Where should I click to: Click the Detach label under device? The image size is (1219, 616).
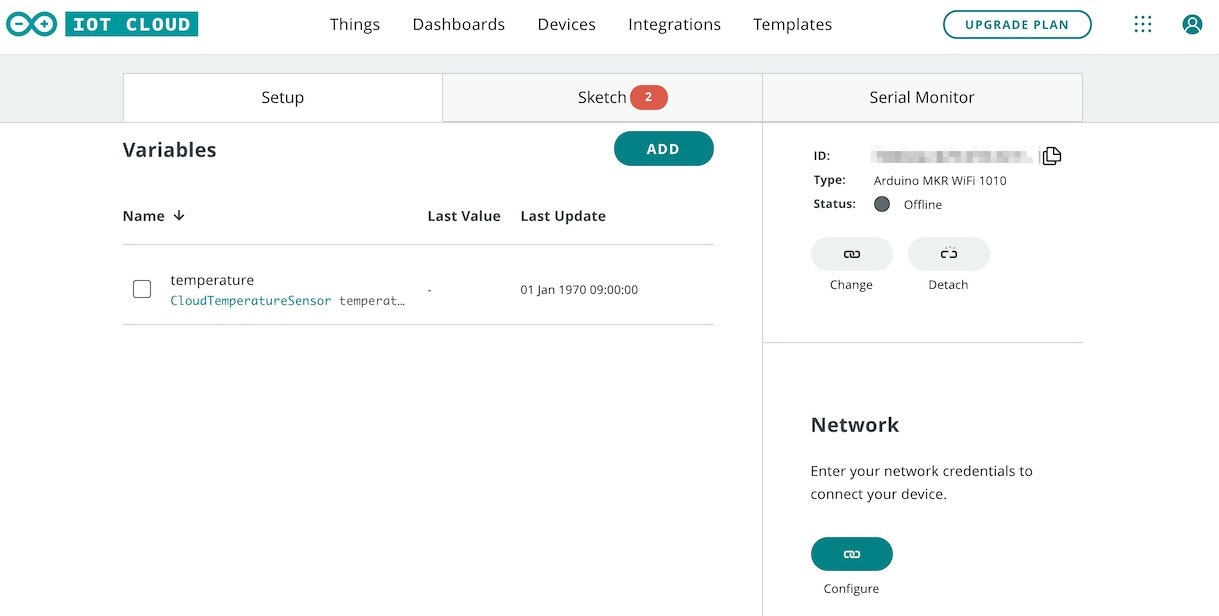948,285
